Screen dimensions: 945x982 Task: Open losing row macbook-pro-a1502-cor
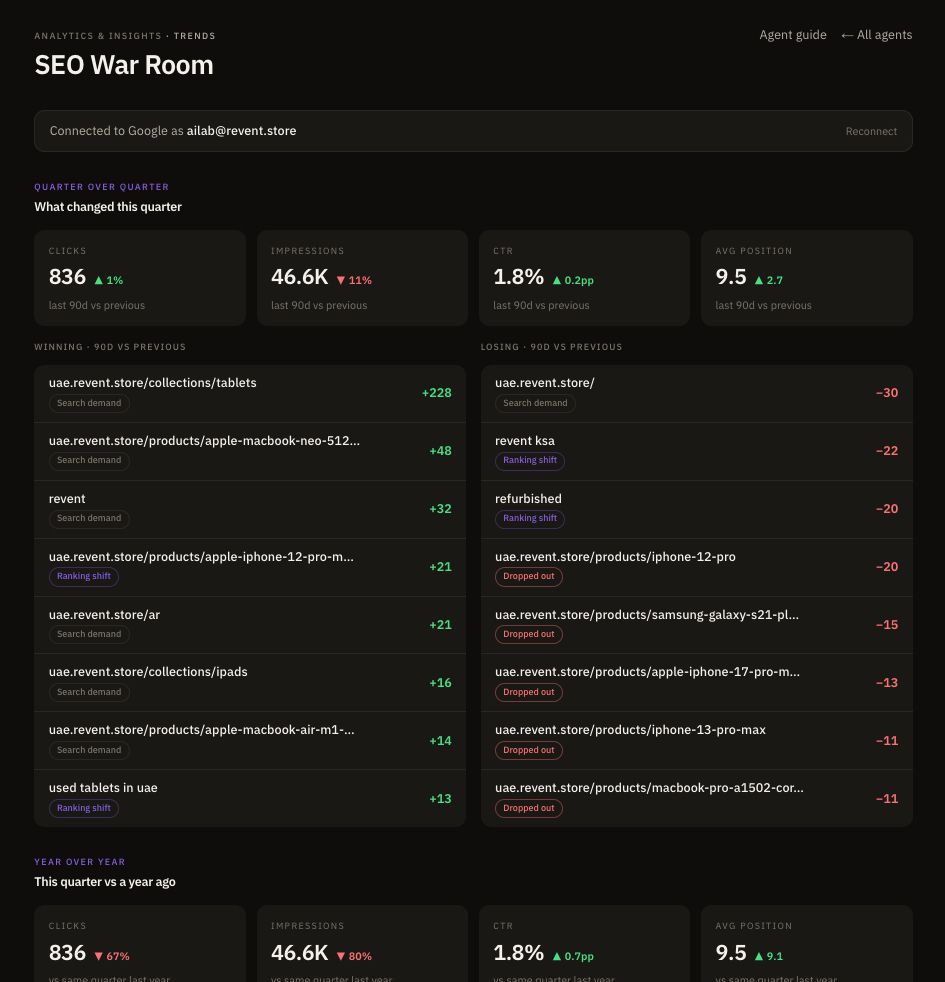pyautogui.click(x=696, y=799)
